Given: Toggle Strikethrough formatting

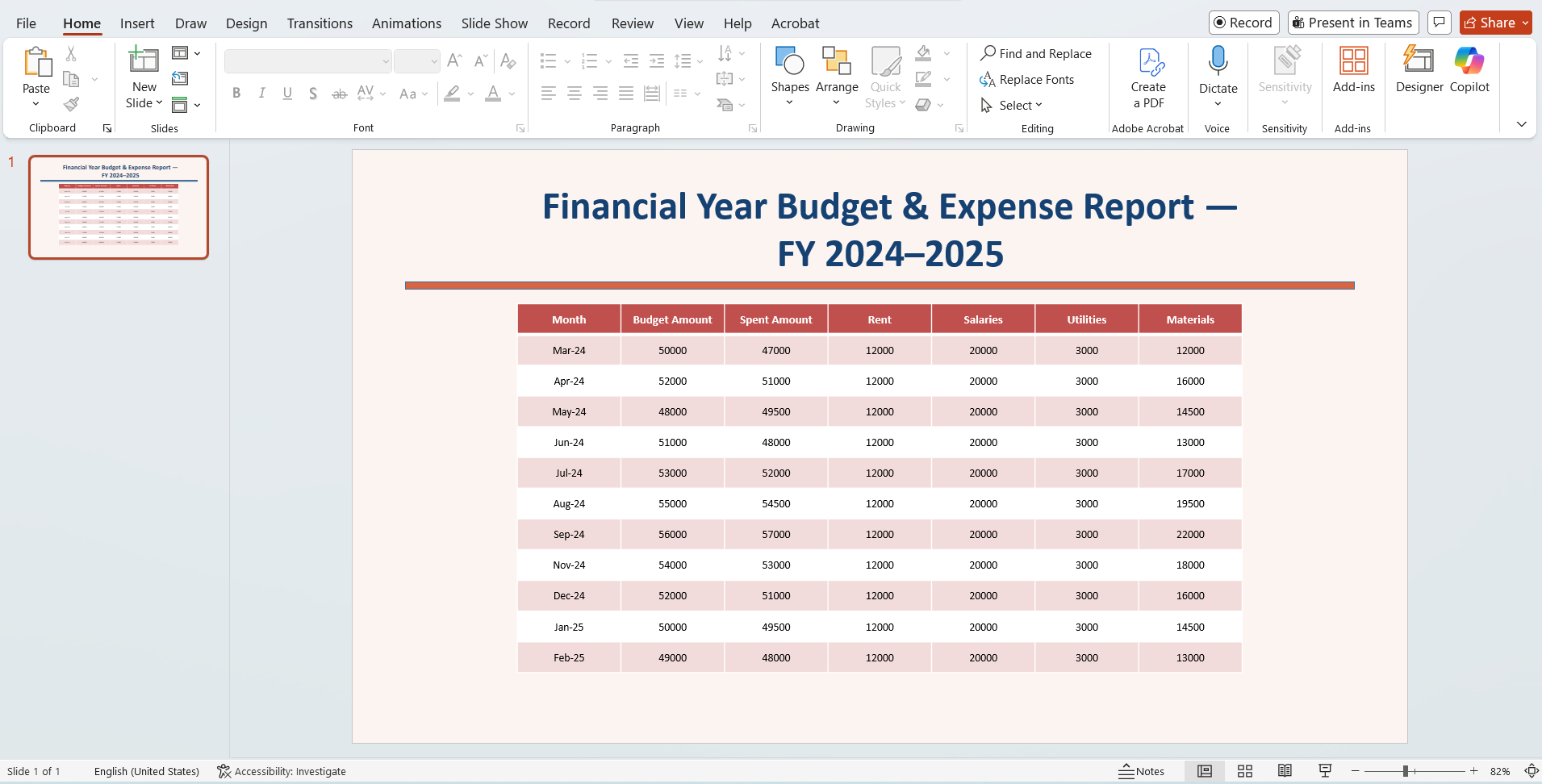Looking at the screenshot, I should pos(340,94).
